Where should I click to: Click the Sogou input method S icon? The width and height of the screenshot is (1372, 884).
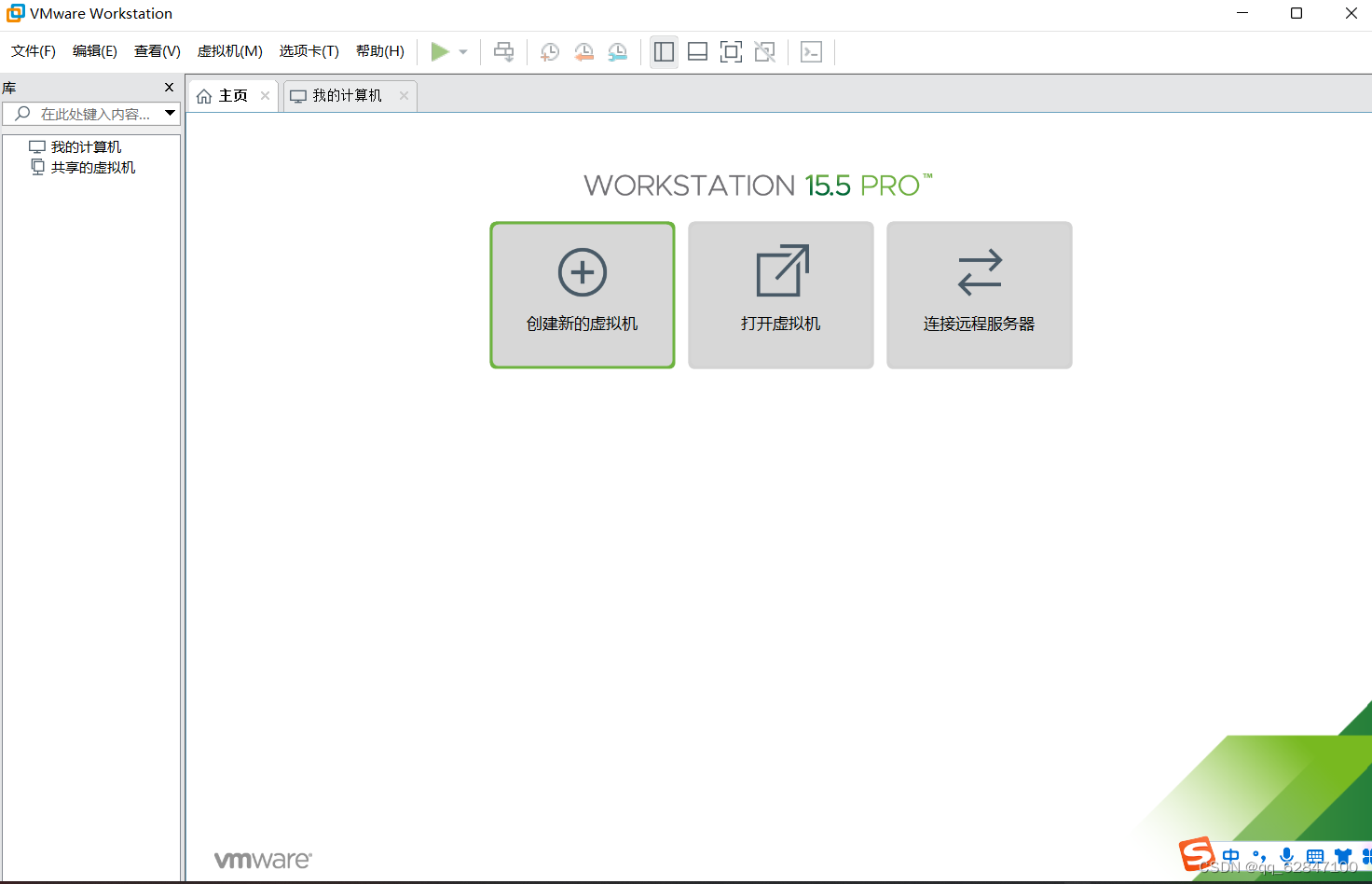coord(1197,854)
